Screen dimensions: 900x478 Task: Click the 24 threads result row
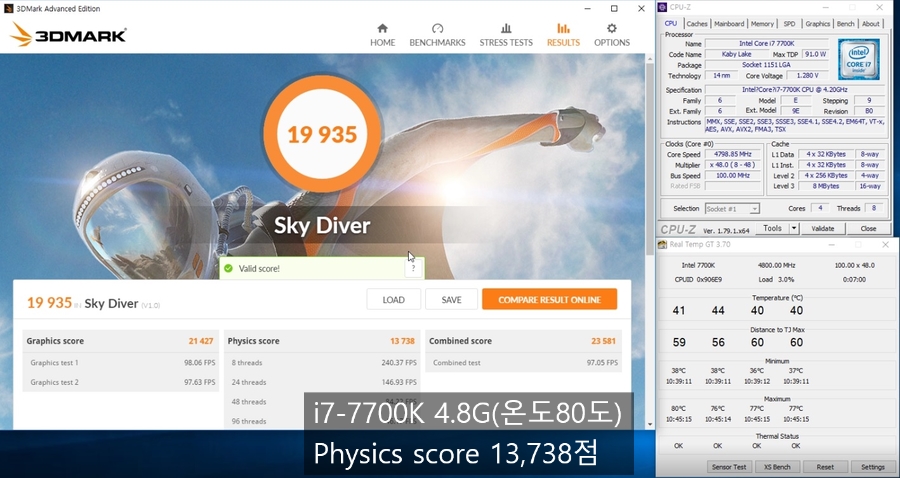tap(322, 382)
